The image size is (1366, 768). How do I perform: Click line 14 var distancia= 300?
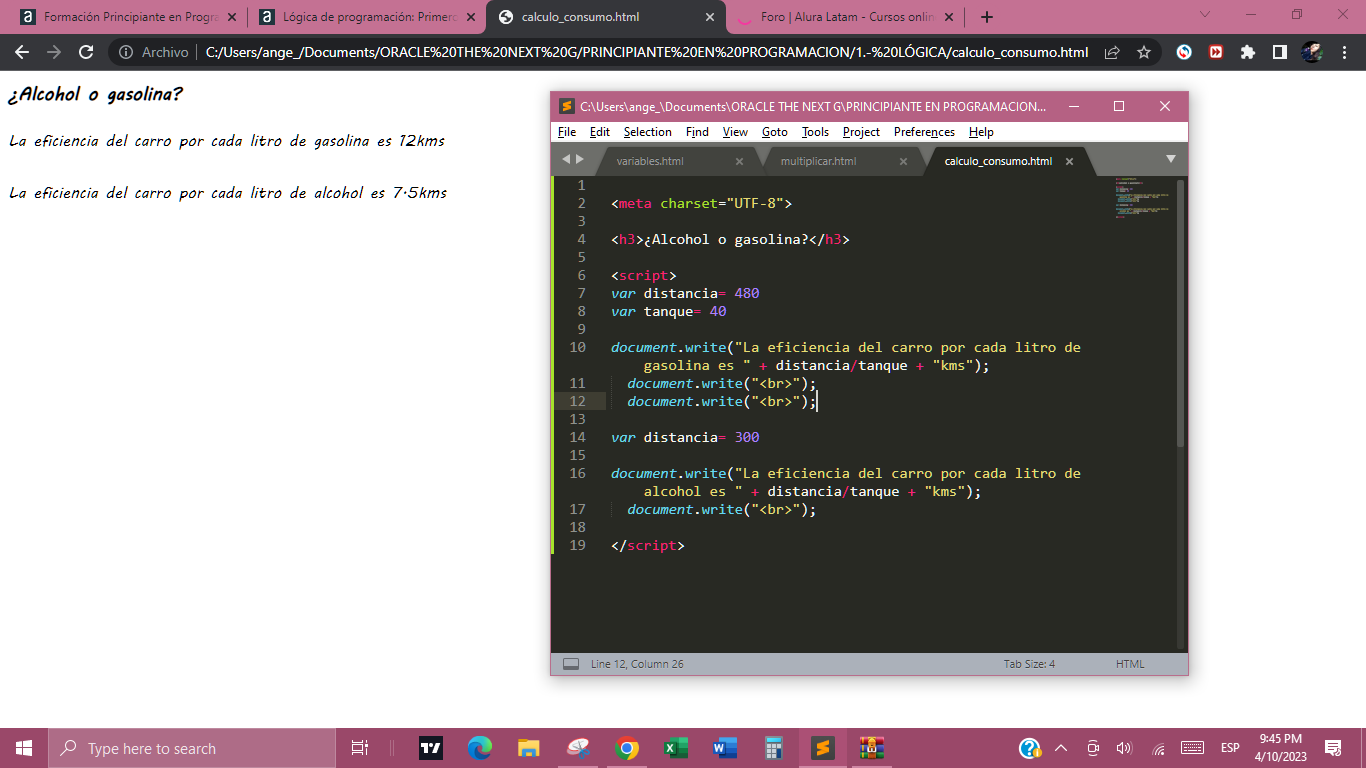(685, 437)
